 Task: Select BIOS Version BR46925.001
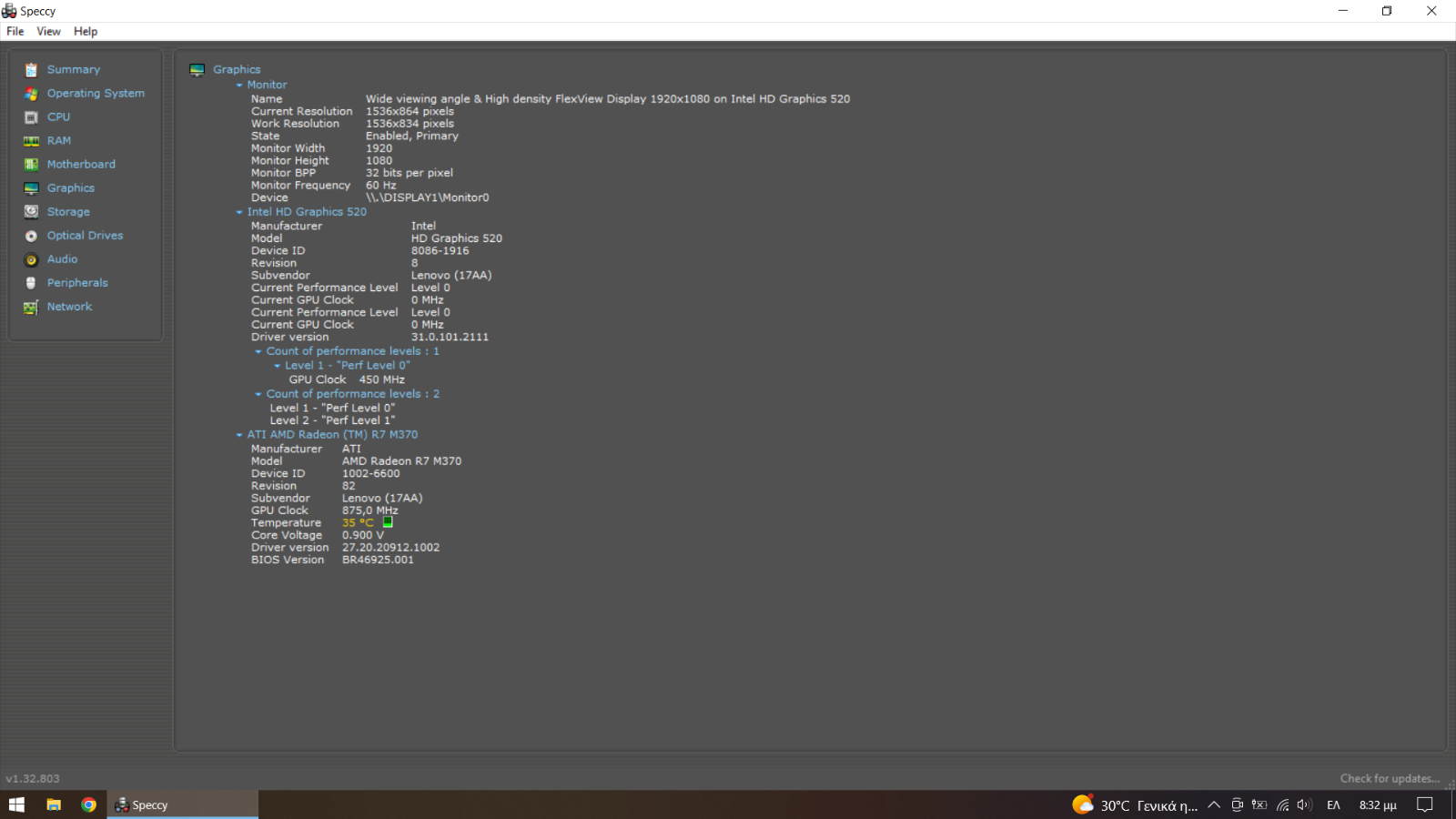coord(378,561)
